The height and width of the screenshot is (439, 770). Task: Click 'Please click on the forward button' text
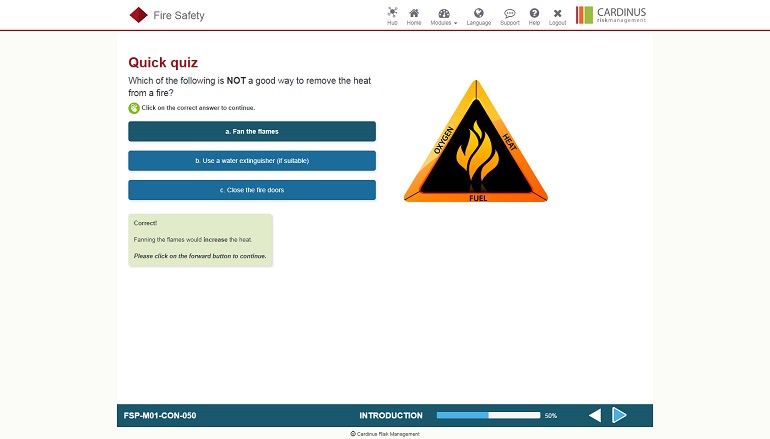click(x=200, y=256)
